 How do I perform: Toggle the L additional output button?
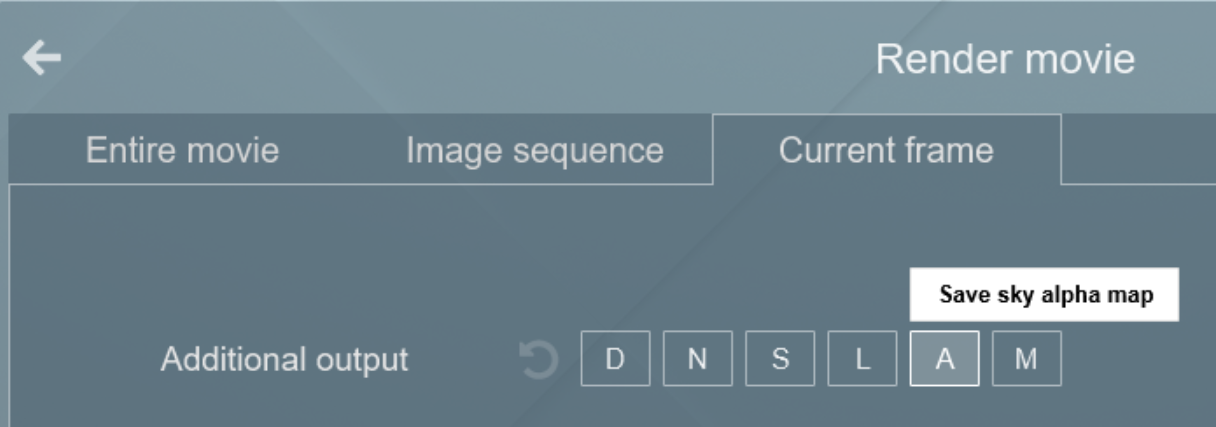861,359
